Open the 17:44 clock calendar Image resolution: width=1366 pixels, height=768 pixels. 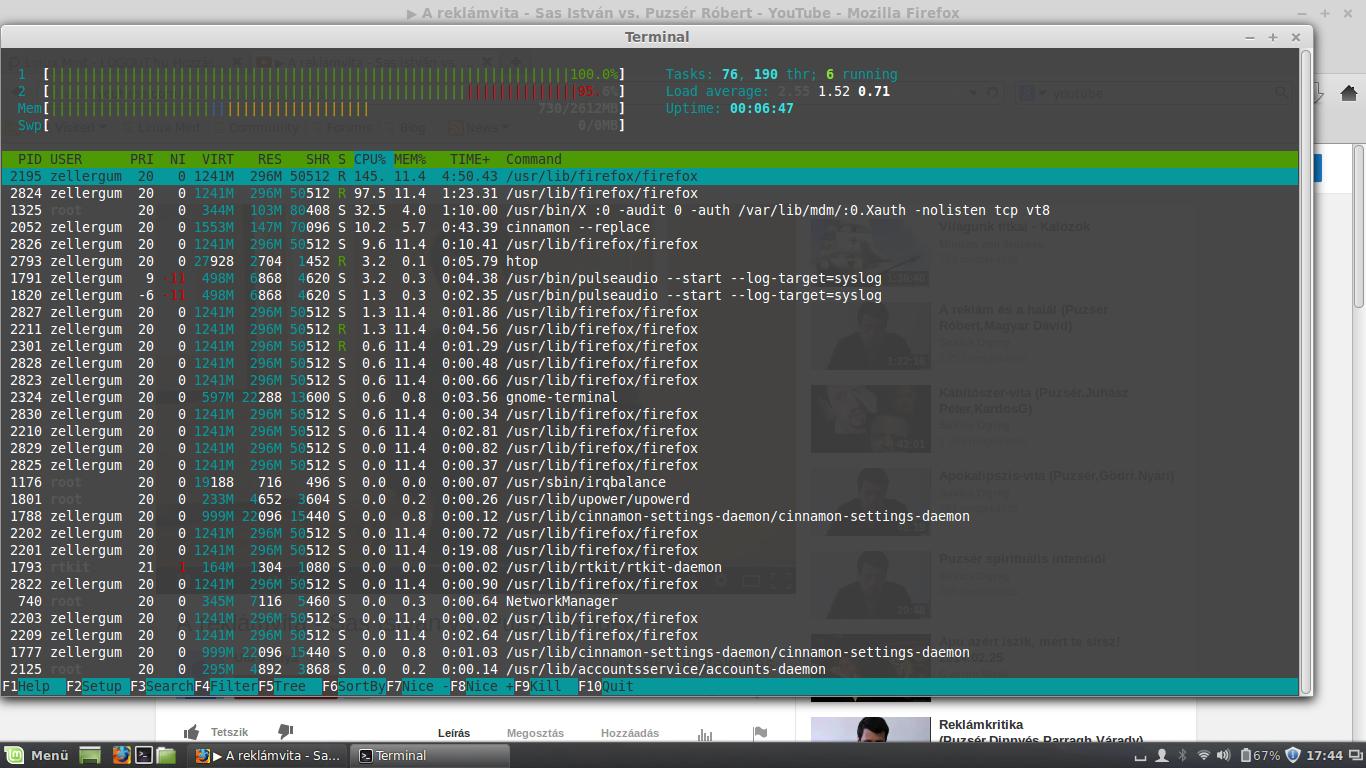point(1325,755)
